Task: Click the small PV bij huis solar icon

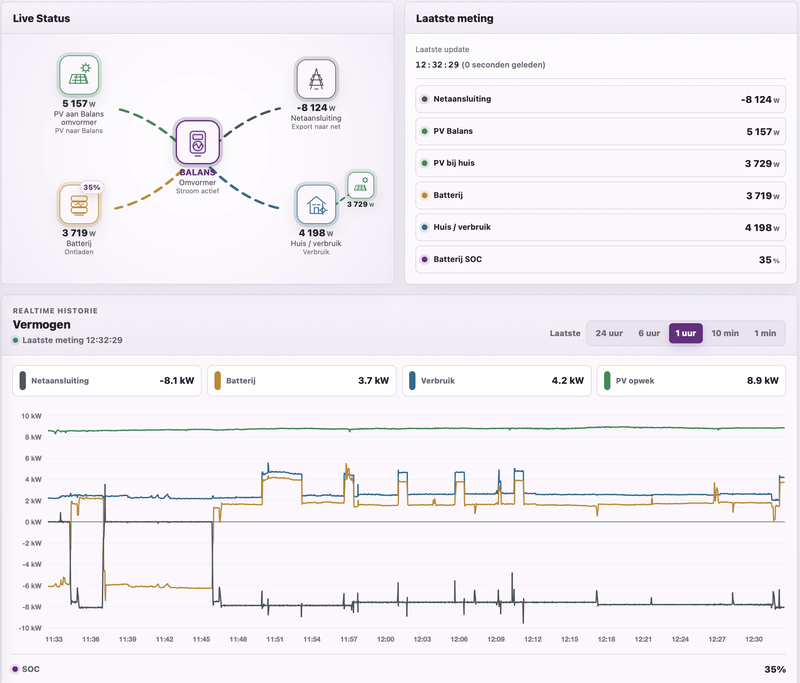Action: (x=361, y=185)
